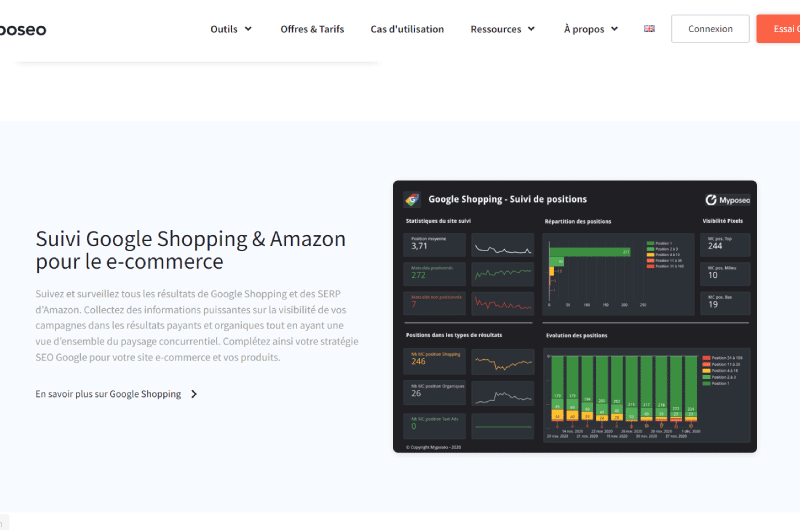The width and height of the screenshot is (800, 530).
Task: Click the 246 position Shopping card
Action: click(434, 361)
